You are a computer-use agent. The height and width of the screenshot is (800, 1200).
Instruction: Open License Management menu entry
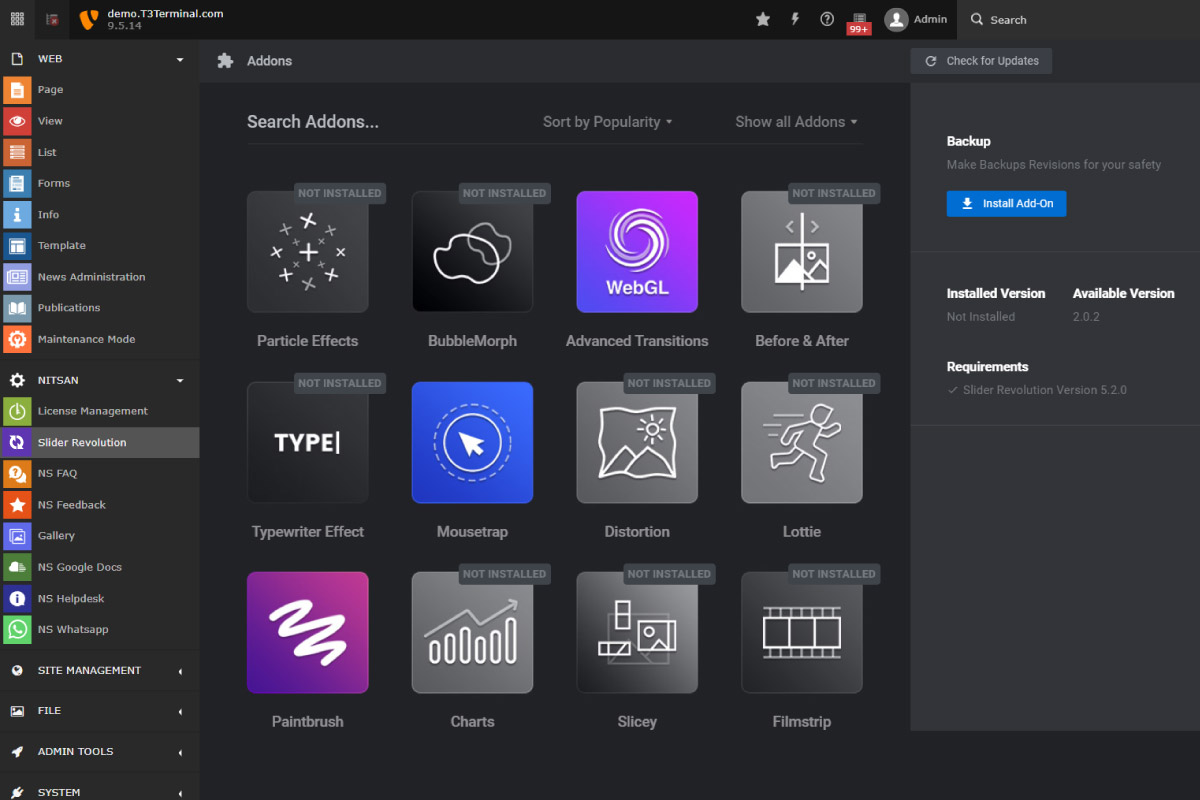pyautogui.click(x=93, y=411)
